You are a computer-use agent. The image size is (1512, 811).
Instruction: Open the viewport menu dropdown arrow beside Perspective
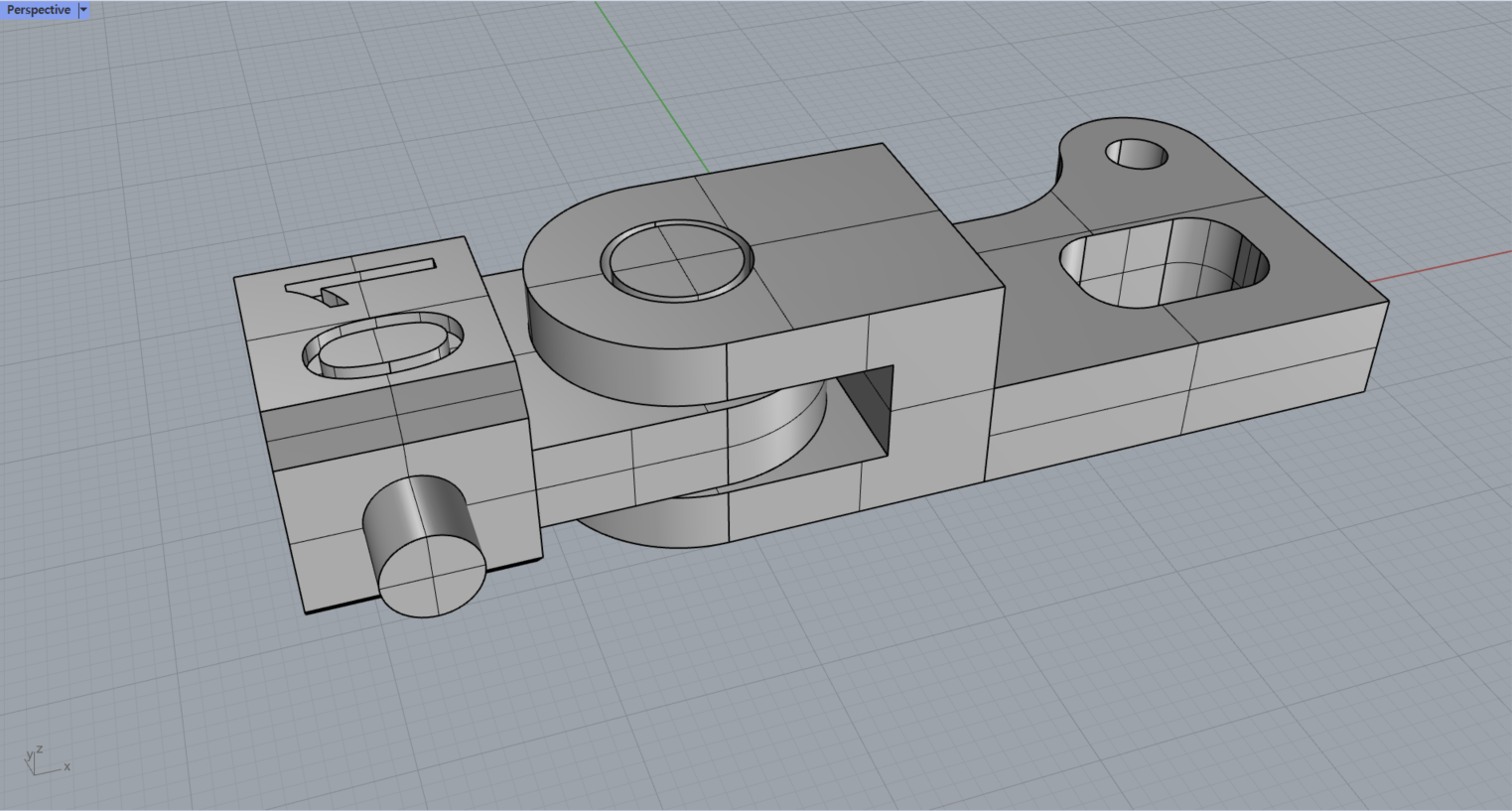[x=83, y=10]
